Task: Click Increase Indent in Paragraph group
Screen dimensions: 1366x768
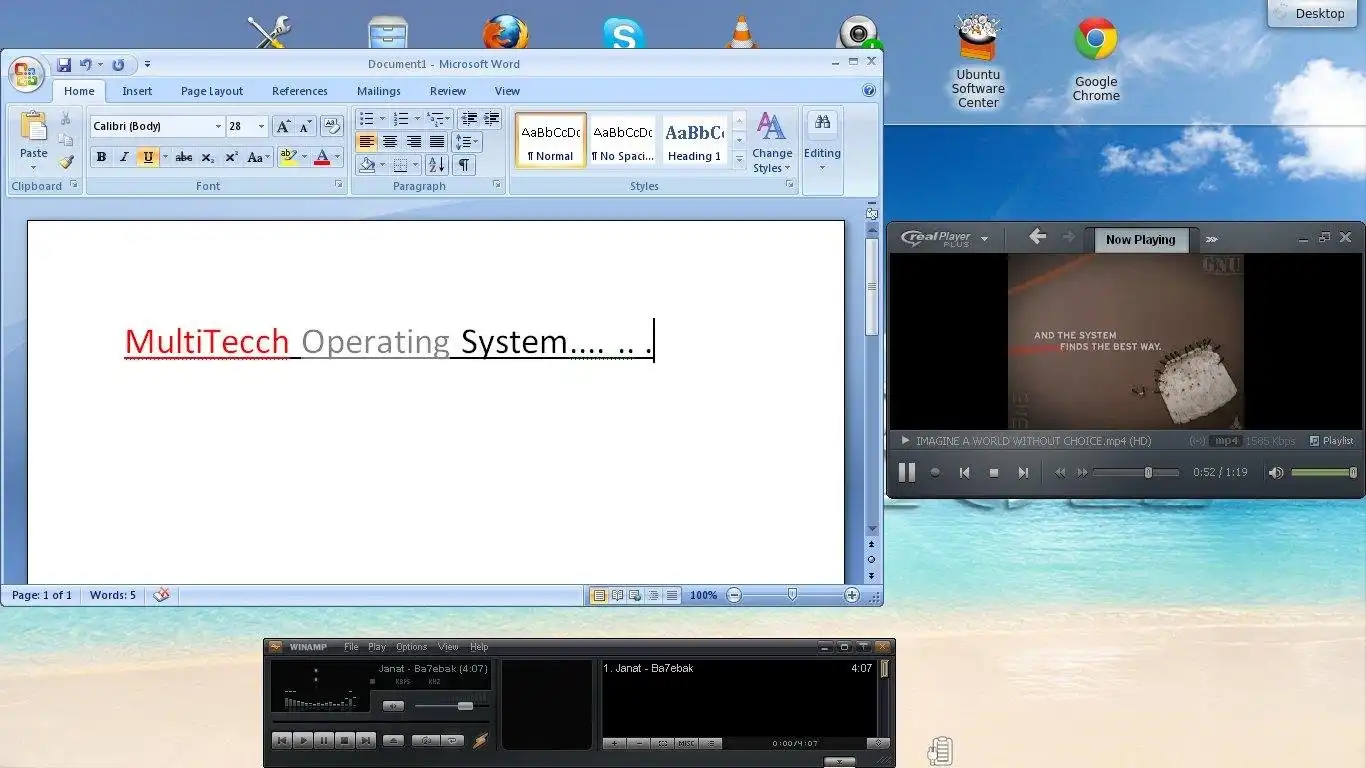Action: [491, 119]
